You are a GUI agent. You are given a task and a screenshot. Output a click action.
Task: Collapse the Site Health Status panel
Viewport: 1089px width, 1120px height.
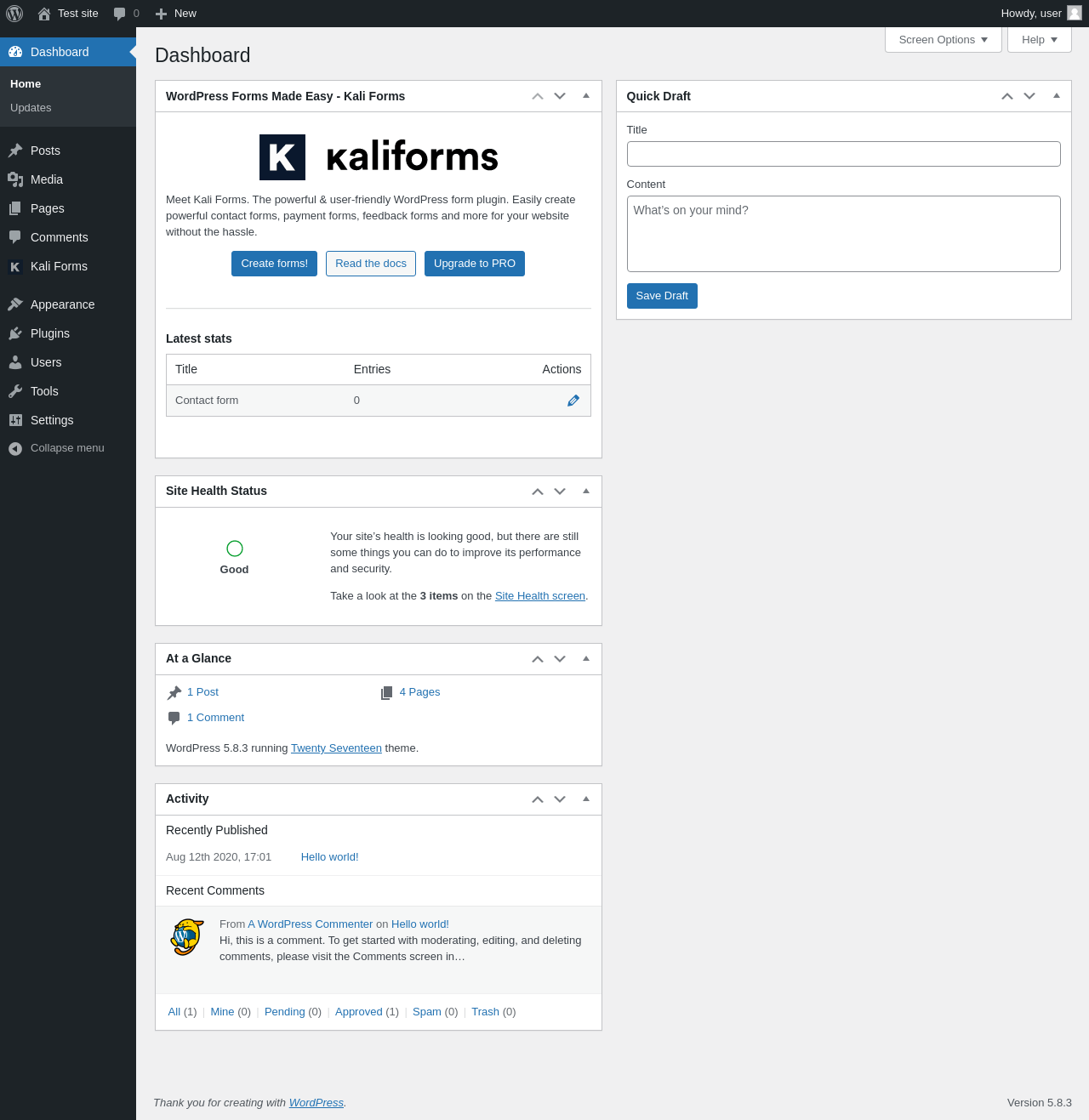click(586, 492)
